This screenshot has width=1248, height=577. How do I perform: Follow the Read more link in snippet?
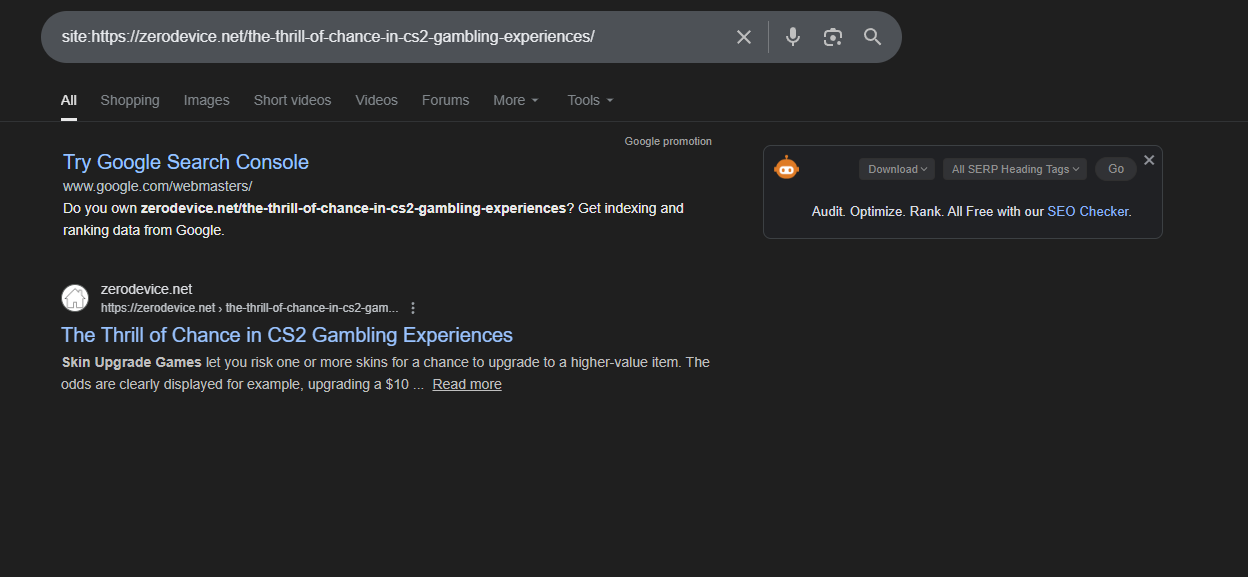(x=467, y=384)
